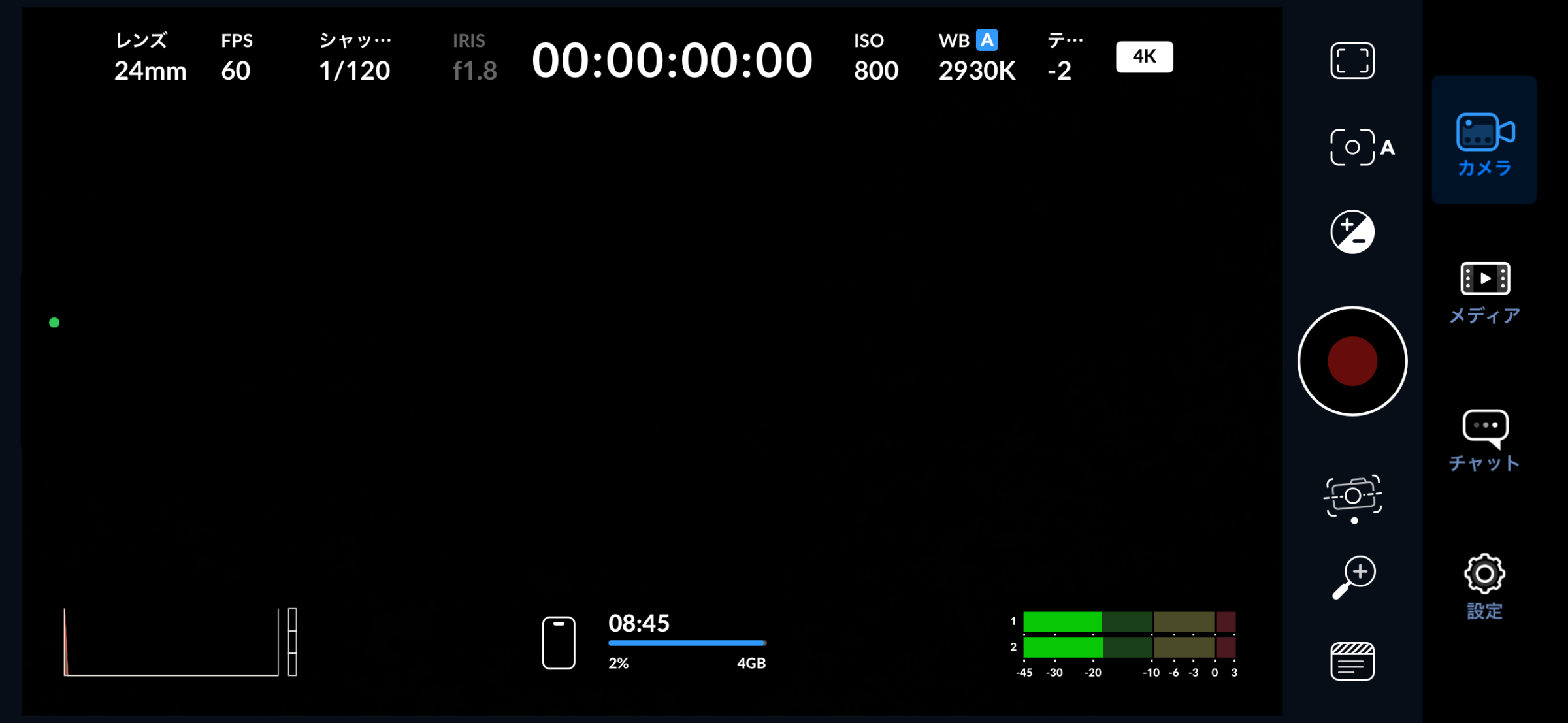
Task: Tap the magnifier zoom icon
Action: (1353, 577)
